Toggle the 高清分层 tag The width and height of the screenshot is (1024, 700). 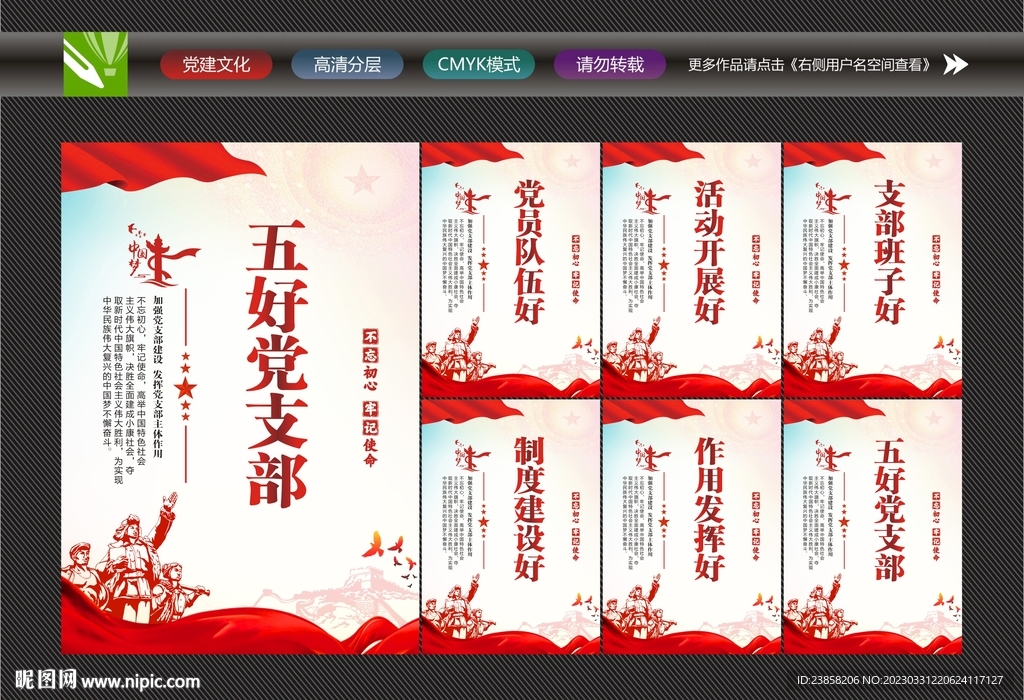(346, 64)
